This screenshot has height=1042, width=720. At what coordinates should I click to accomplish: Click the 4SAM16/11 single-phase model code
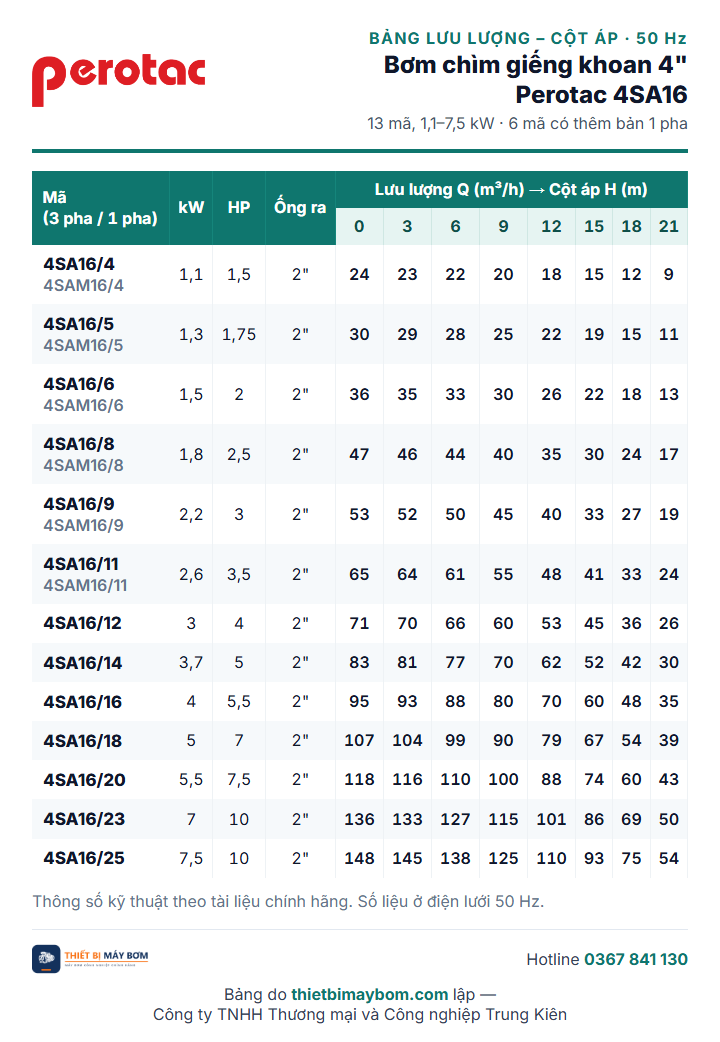[x=85, y=585]
